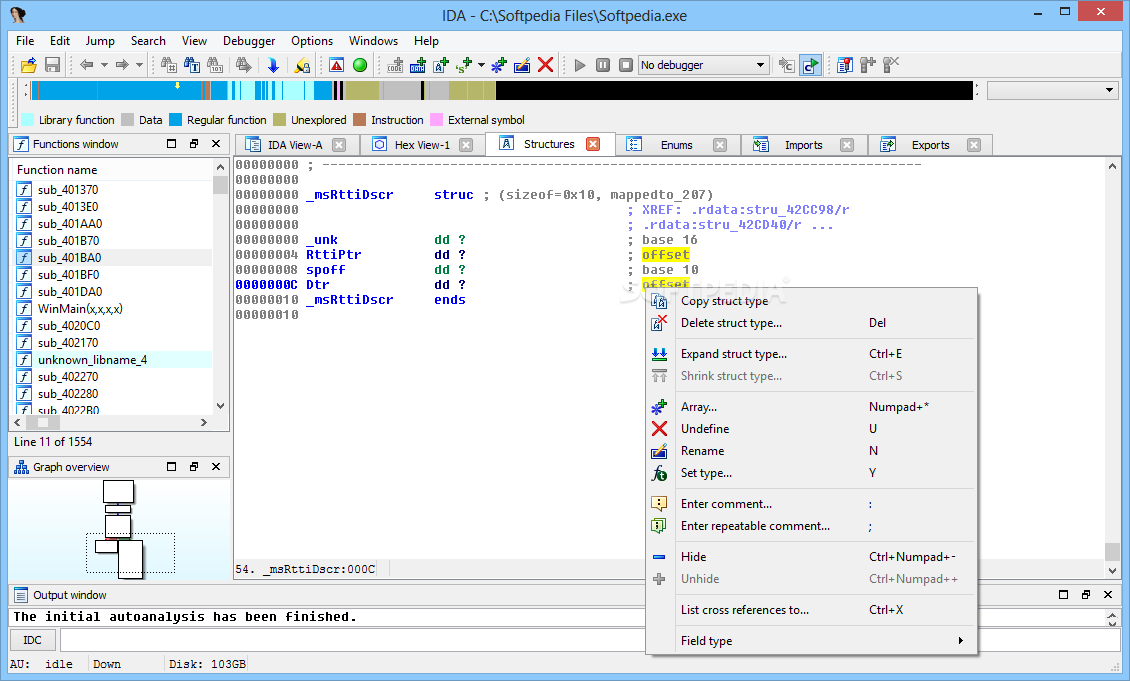
Task: Choose Enter repeatable comment... menu entry
Action: (x=811, y=526)
